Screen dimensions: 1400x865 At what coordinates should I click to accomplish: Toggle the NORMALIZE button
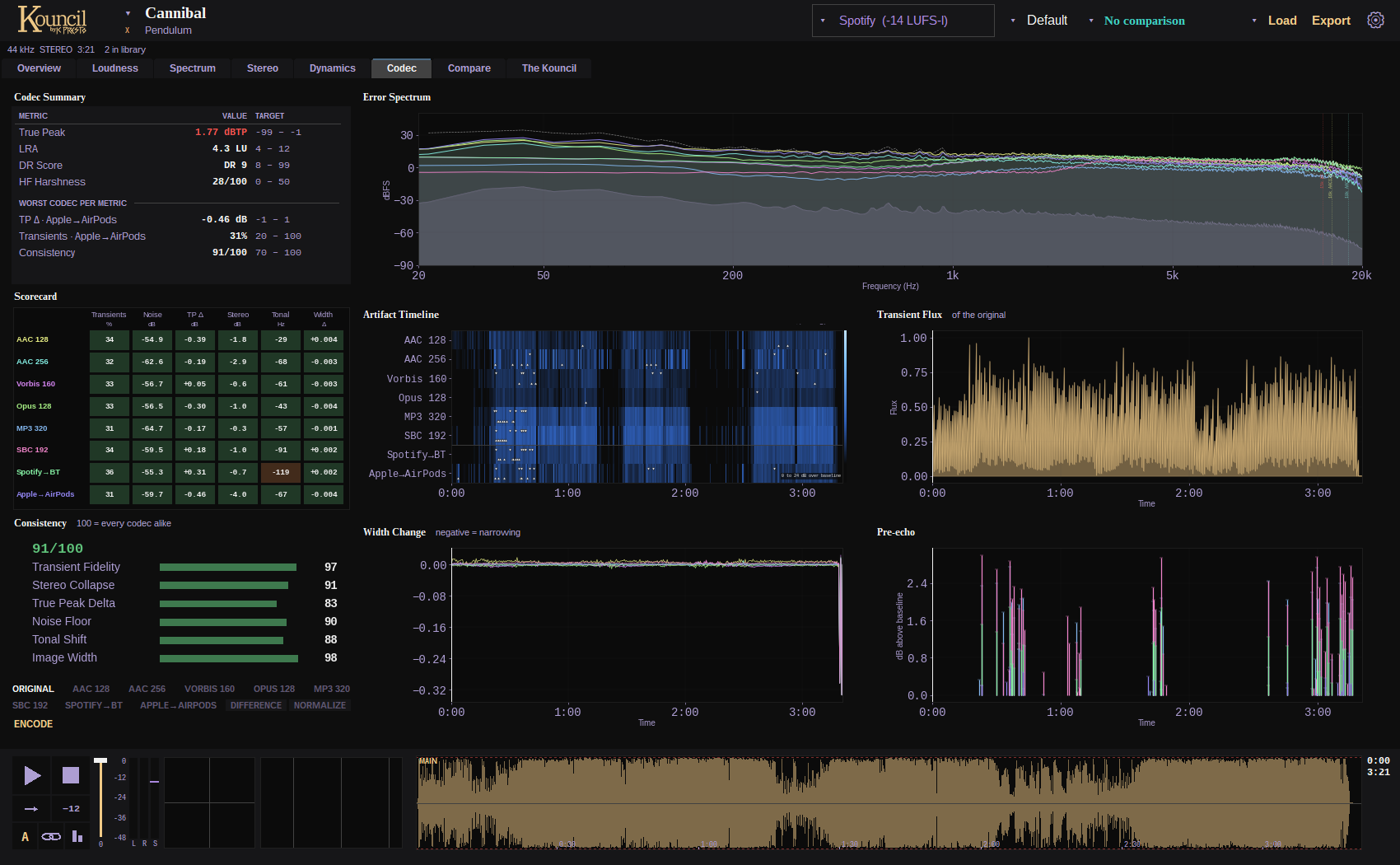pos(320,705)
